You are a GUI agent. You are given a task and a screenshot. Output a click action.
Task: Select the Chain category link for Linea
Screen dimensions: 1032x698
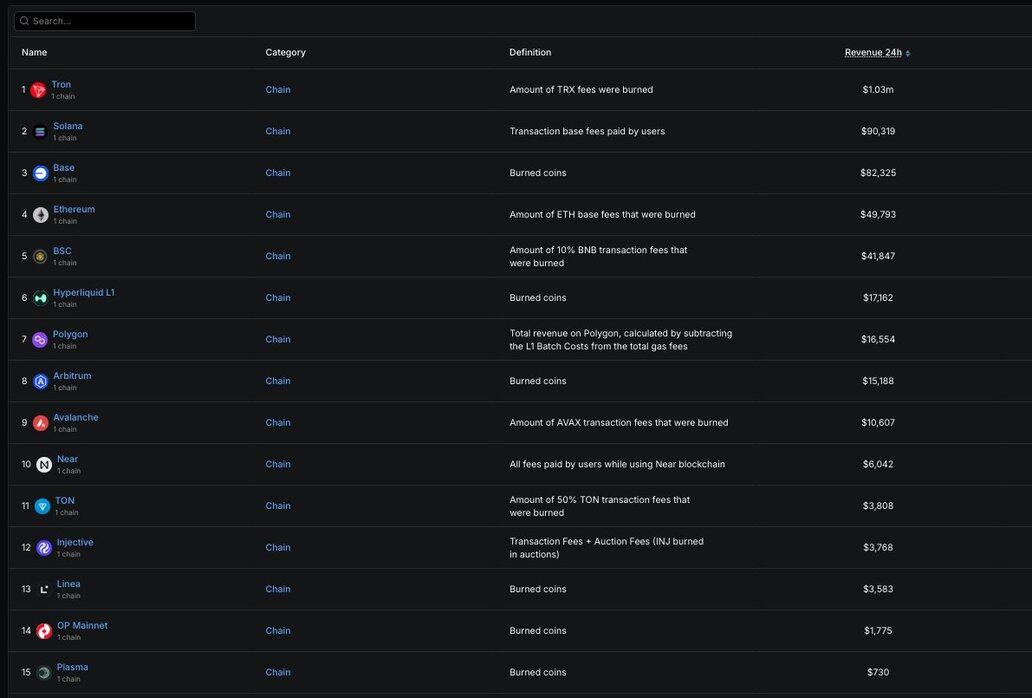pos(278,589)
